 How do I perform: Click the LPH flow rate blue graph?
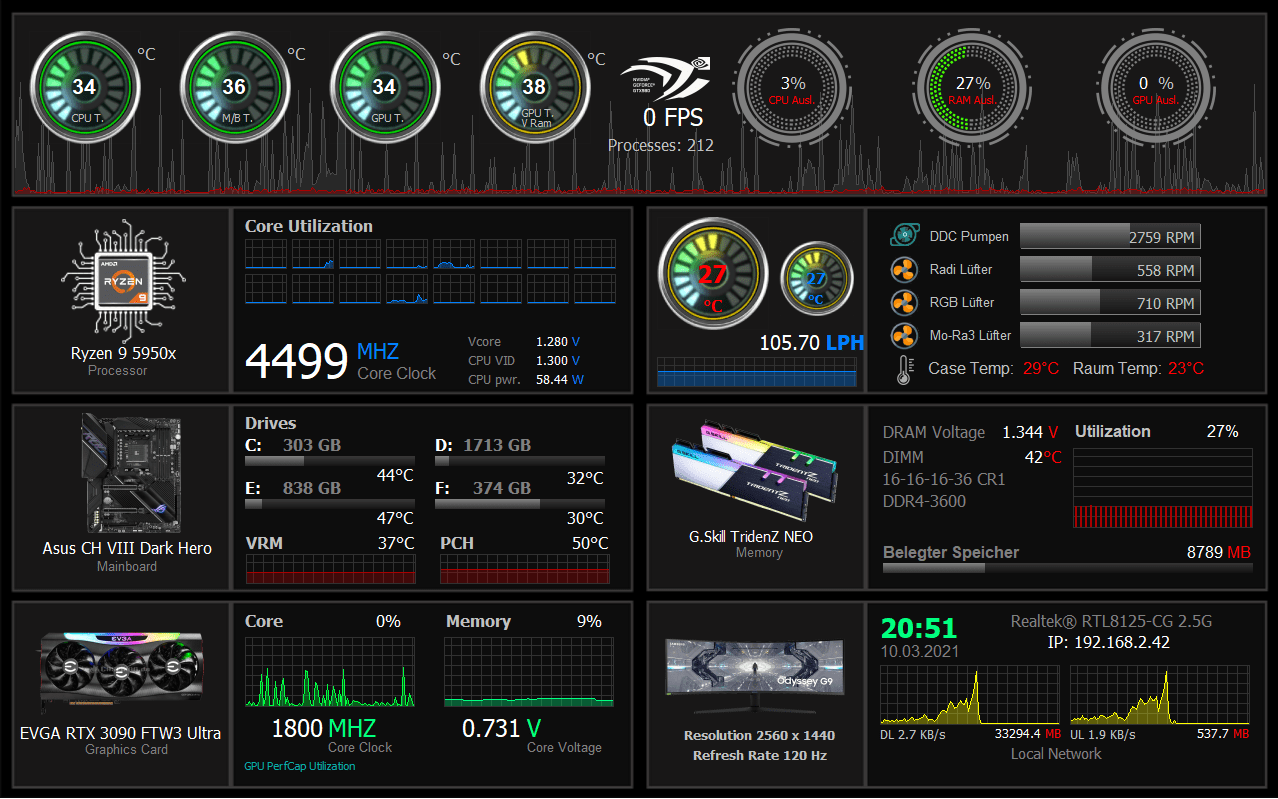click(x=757, y=372)
